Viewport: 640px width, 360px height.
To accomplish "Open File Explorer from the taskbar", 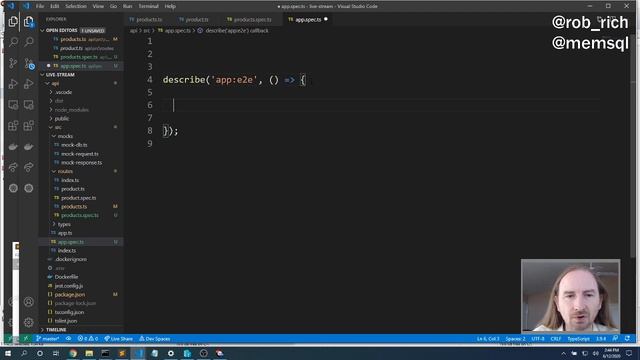I will click(x=89, y=353).
